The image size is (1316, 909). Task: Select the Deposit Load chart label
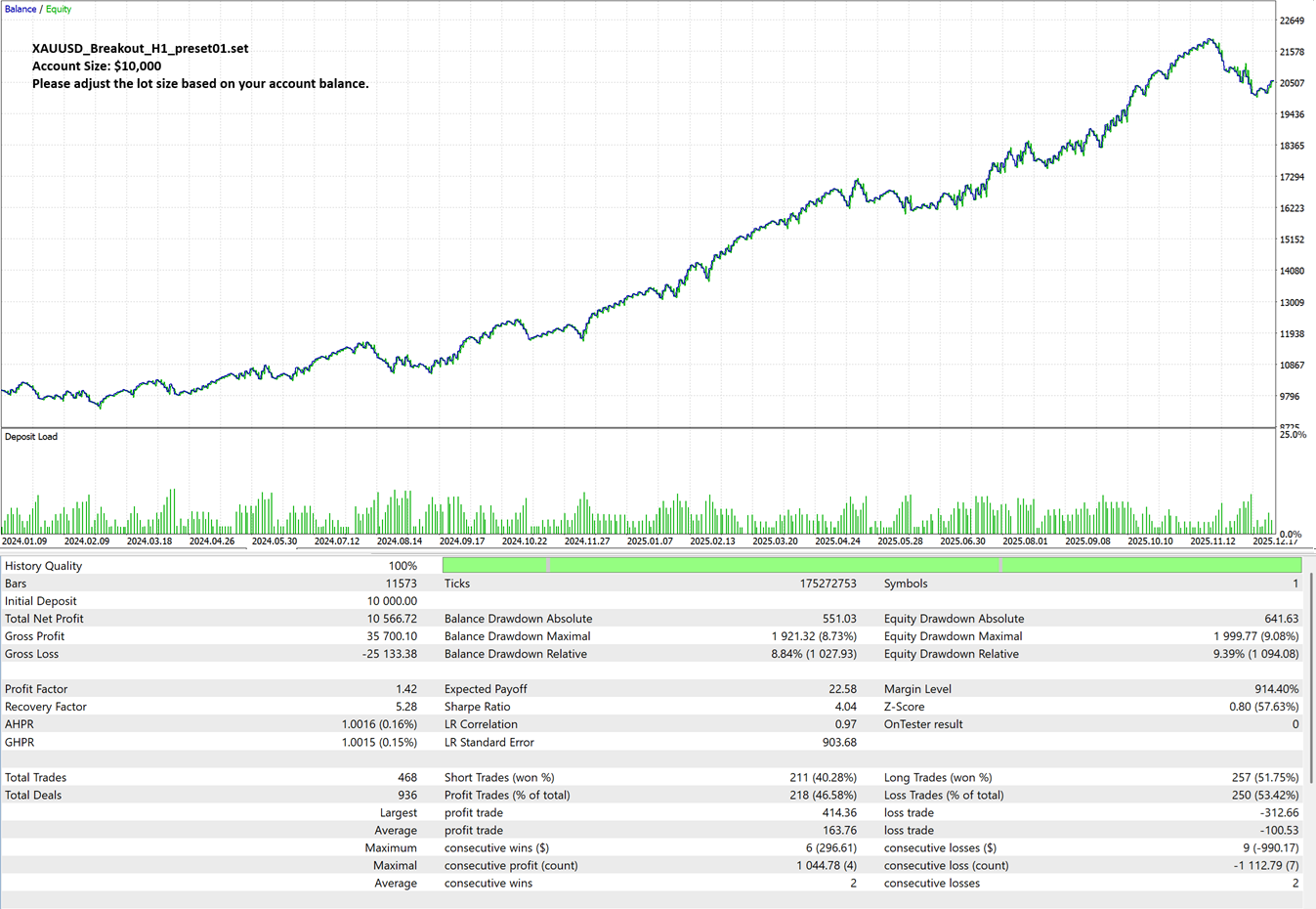point(31,437)
